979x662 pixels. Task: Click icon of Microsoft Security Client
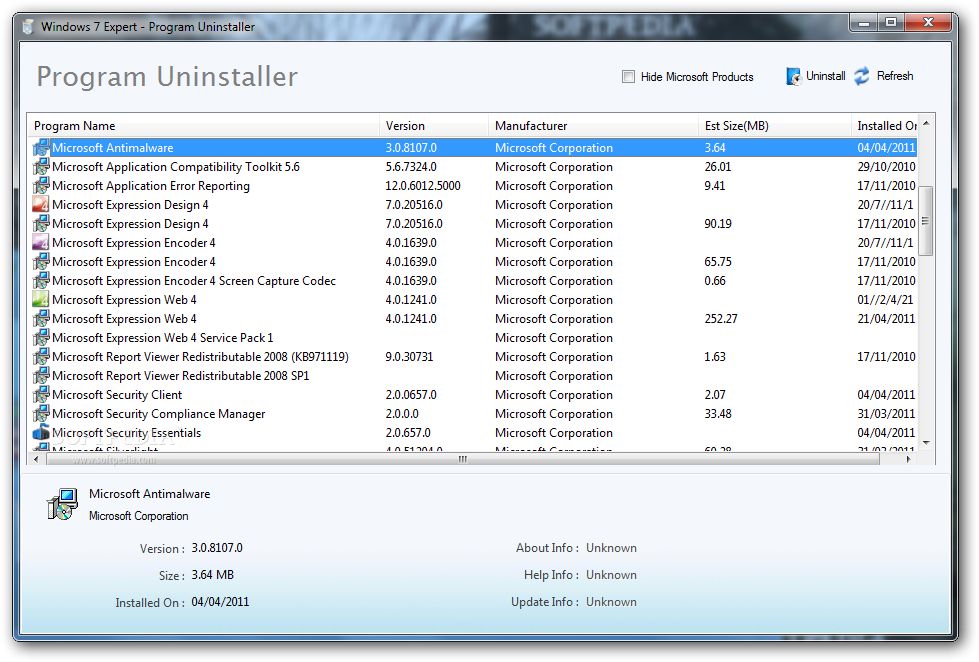[41, 395]
